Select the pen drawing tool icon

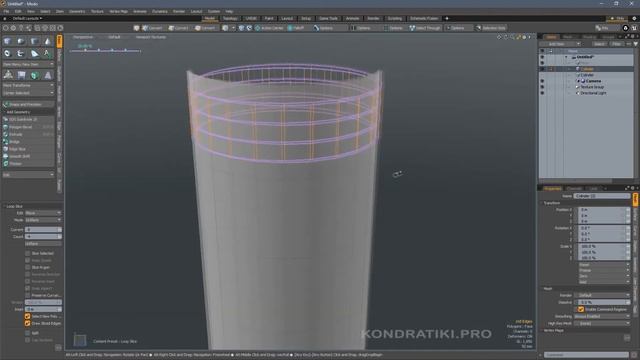click(34, 53)
